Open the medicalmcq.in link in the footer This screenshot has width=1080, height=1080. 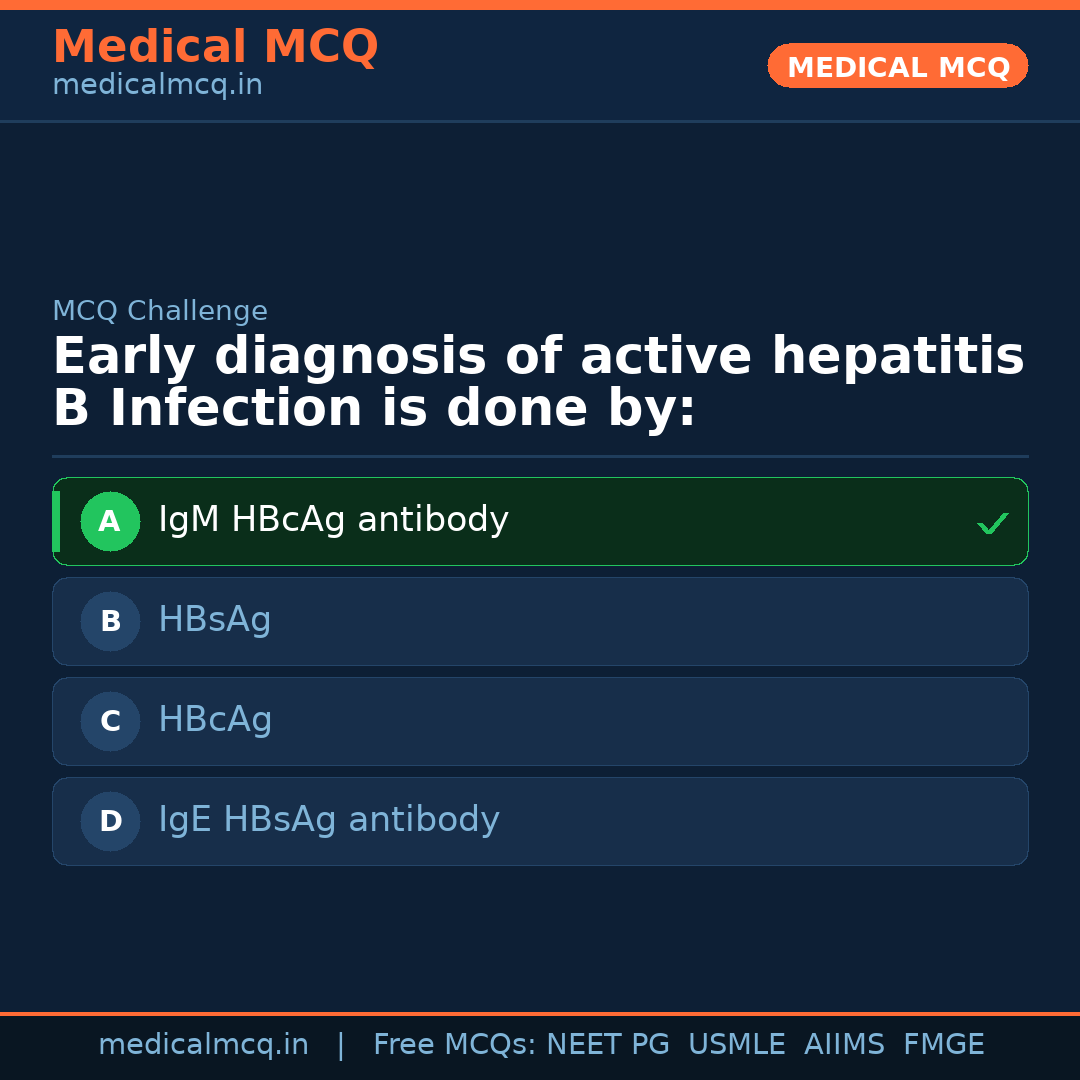coord(203,1045)
